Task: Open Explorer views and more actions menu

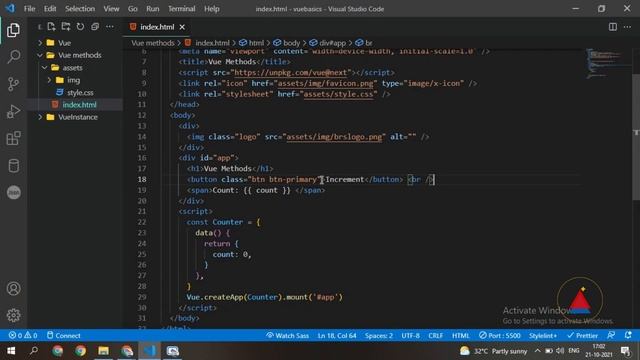Action: pyautogui.click(x=110, y=27)
